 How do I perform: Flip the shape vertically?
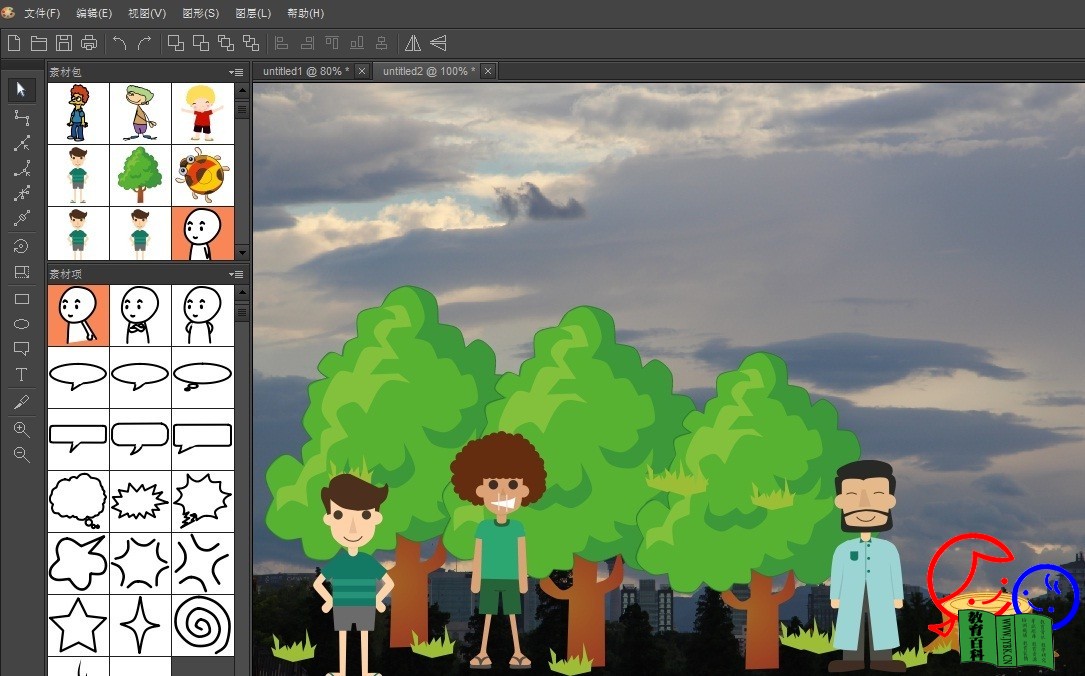438,44
